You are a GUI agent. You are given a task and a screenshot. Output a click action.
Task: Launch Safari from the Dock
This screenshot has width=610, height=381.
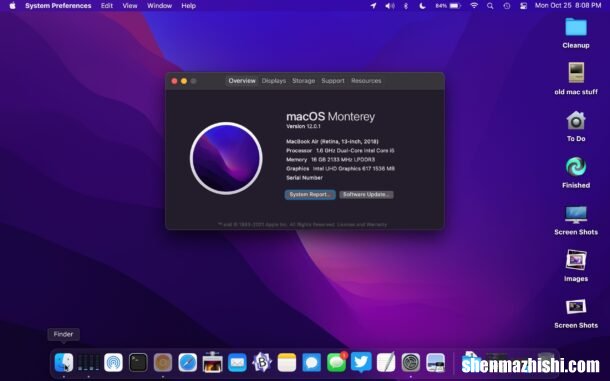point(188,362)
